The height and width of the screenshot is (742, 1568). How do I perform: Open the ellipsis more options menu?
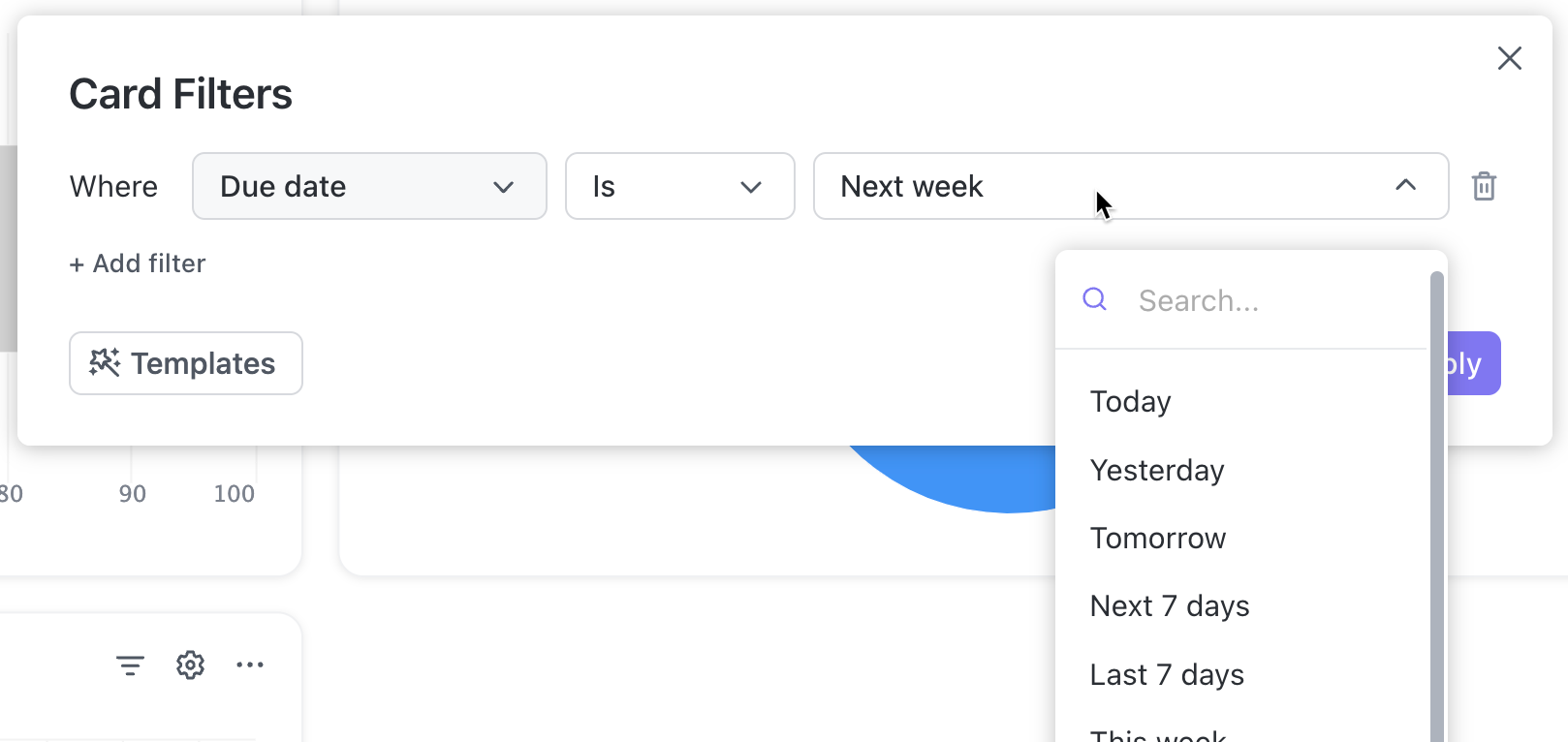click(x=251, y=665)
